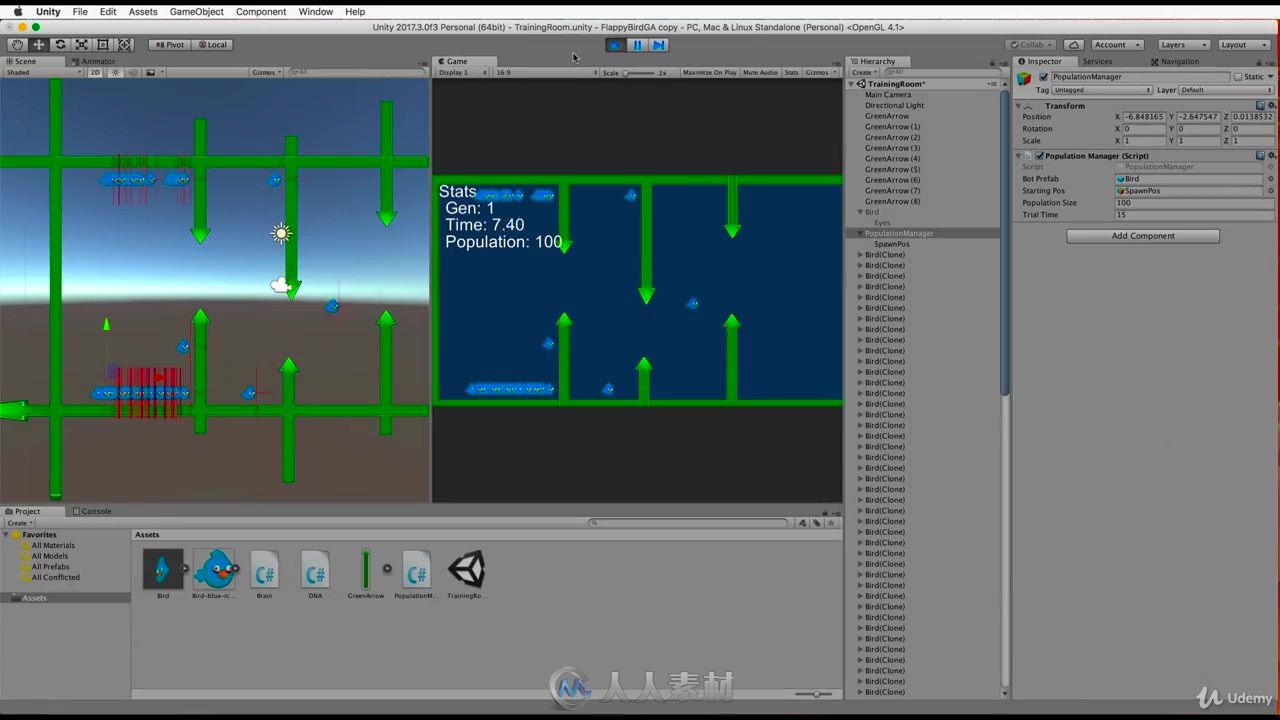Open the File menu

80,12
